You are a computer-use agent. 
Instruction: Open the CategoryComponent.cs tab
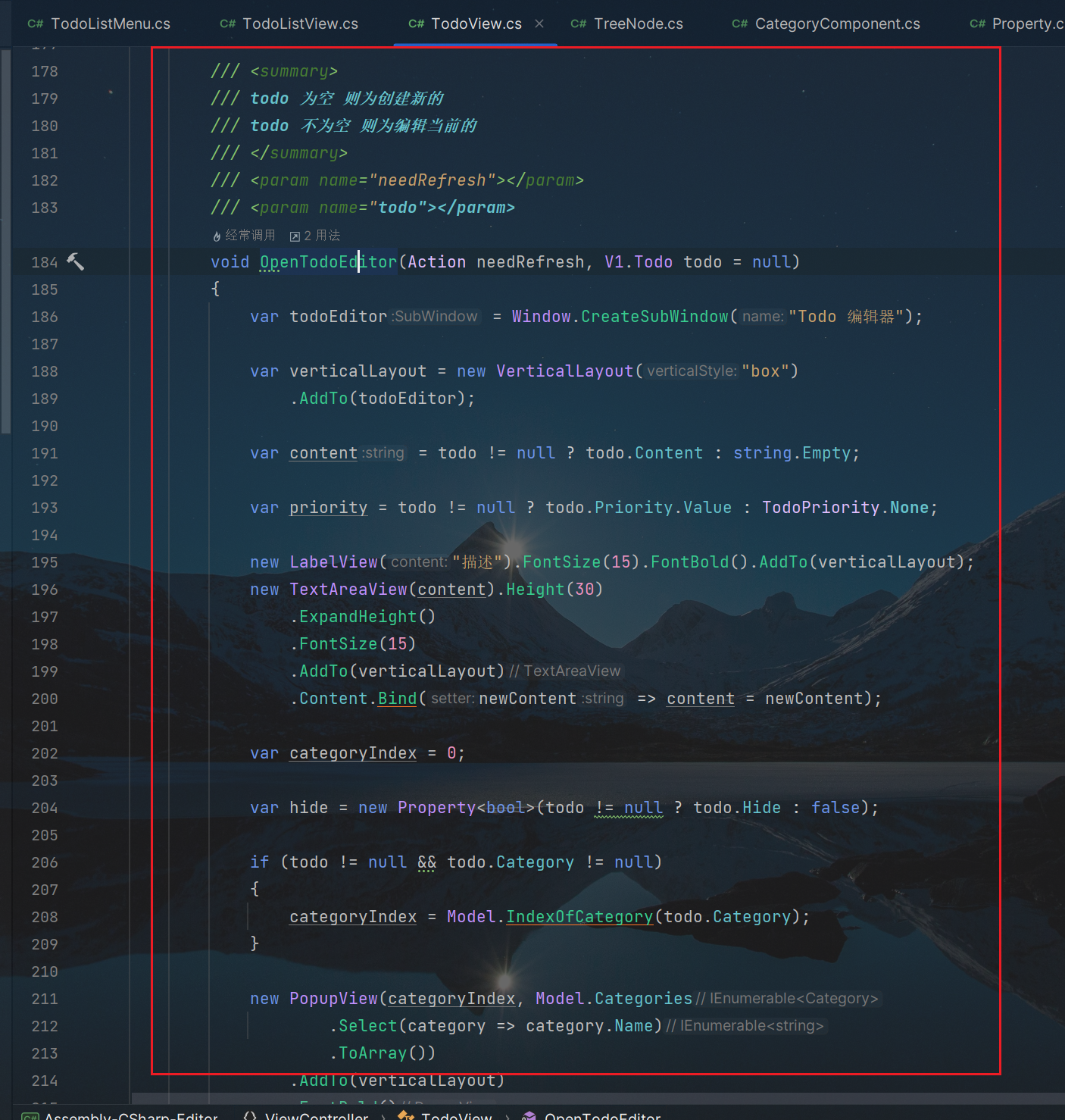tap(826, 23)
